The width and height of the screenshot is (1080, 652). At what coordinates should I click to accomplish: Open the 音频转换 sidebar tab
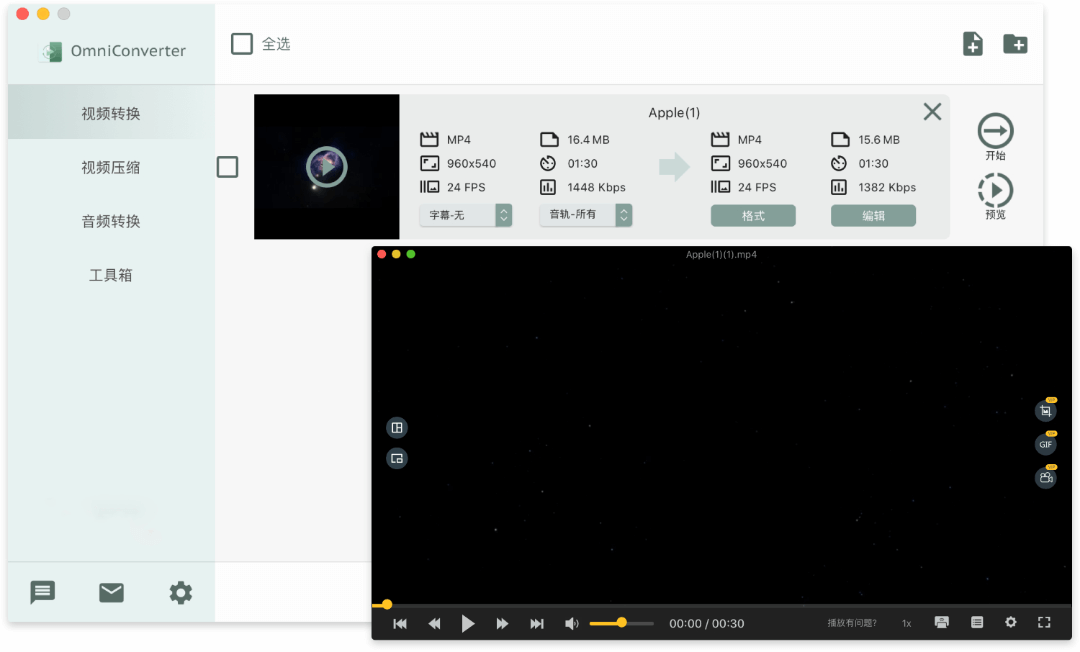[x=111, y=221]
